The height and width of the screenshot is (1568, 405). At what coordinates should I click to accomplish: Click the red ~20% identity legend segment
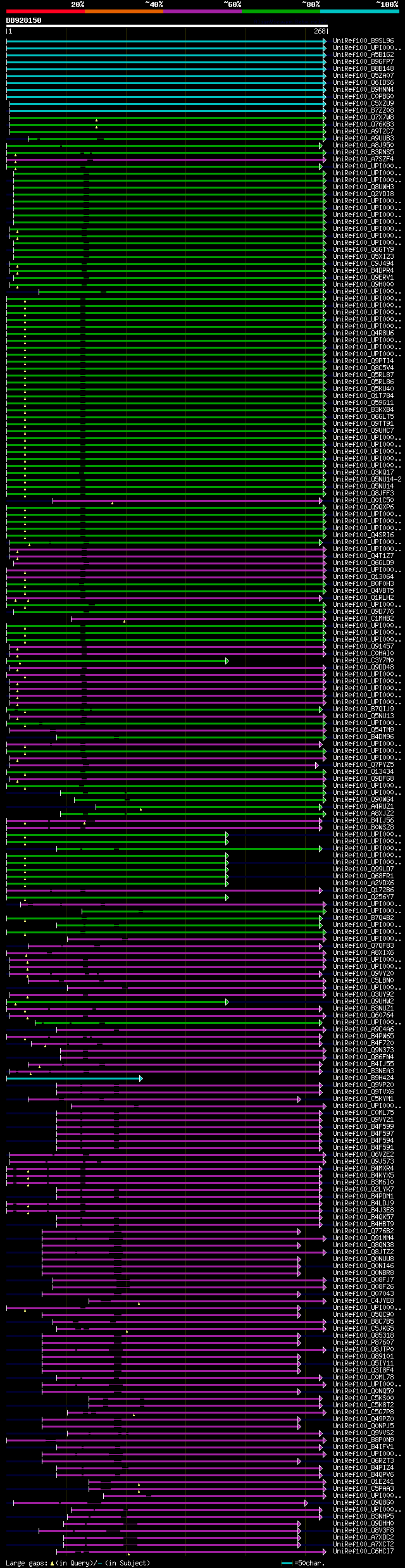[x=46, y=11]
